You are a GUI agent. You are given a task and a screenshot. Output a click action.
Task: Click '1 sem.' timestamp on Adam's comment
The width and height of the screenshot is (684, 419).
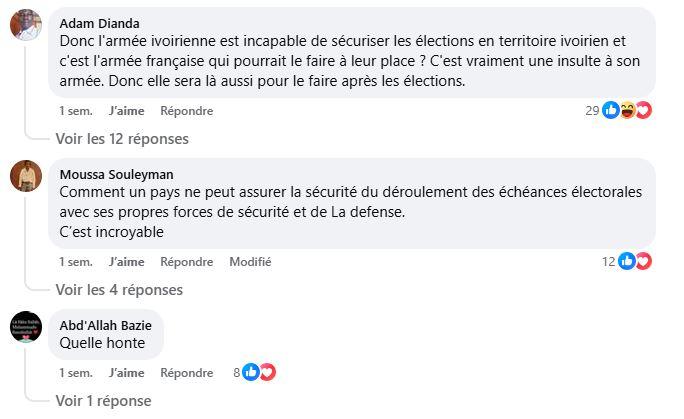(75, 110)
